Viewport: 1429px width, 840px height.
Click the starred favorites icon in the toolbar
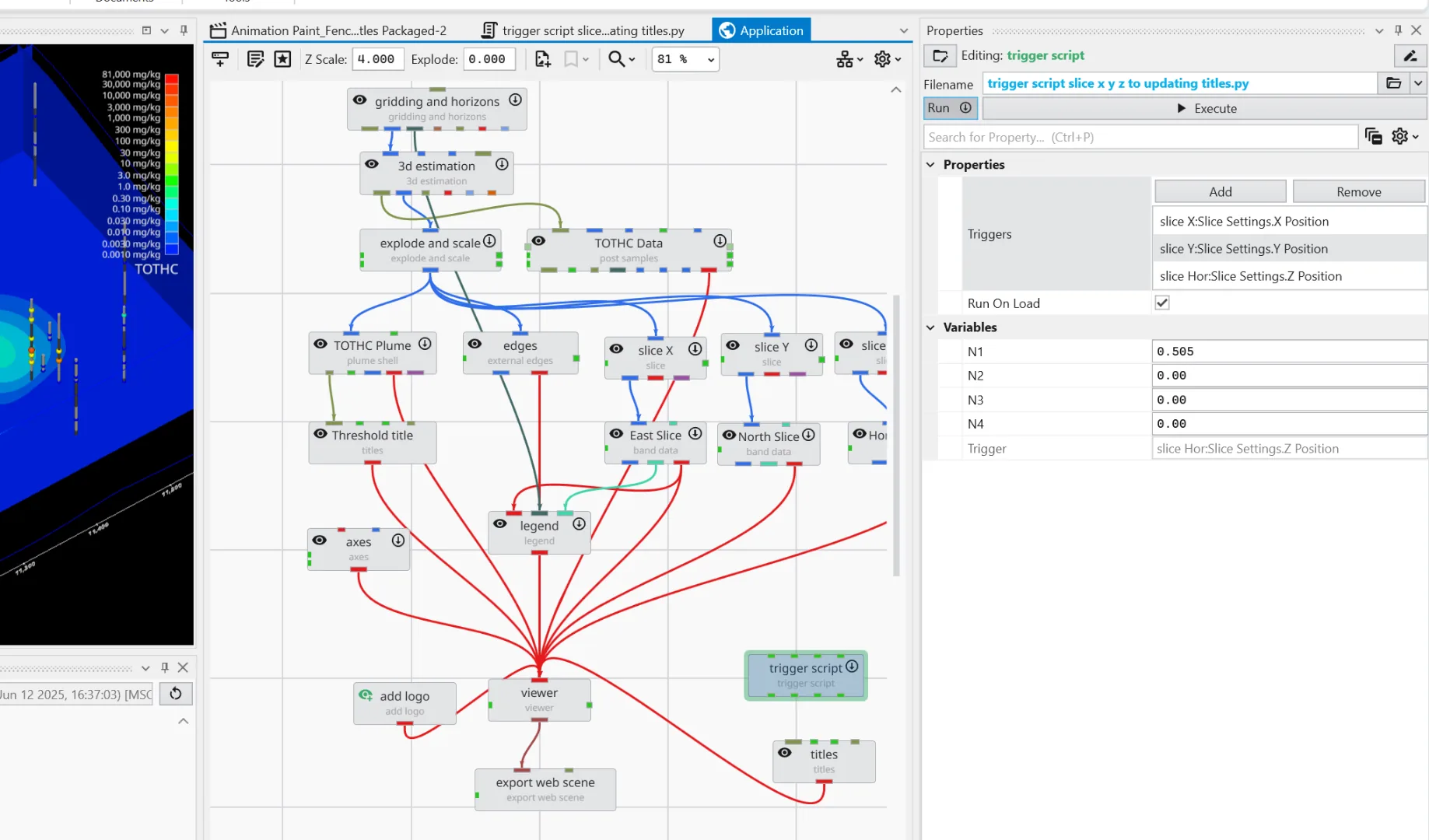tap(282, 59)
